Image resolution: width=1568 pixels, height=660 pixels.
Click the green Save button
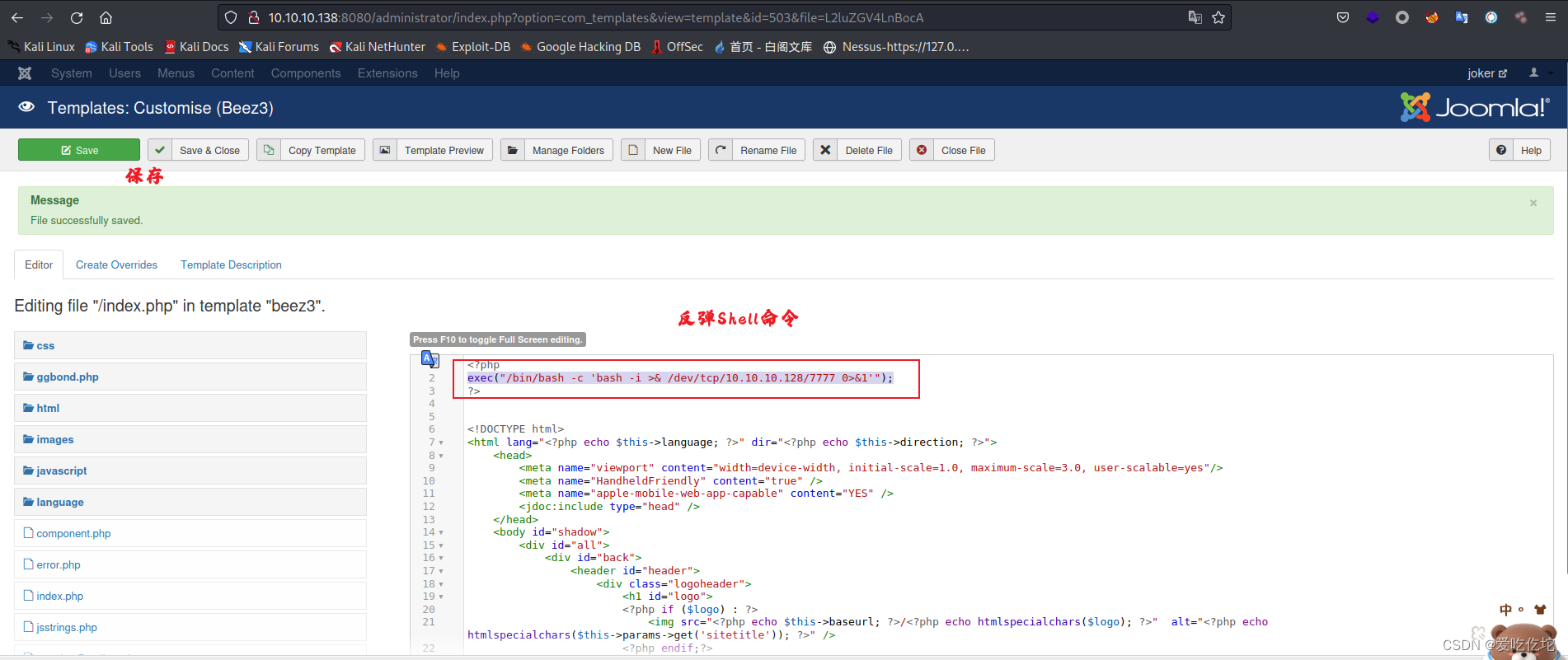79,150
